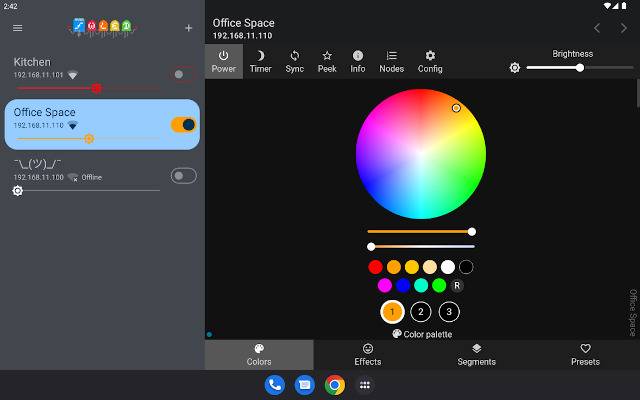This screenshot has width=640, height=400.
Task: Set Kitchen brightness on red slider
Action: click(88, 88)
